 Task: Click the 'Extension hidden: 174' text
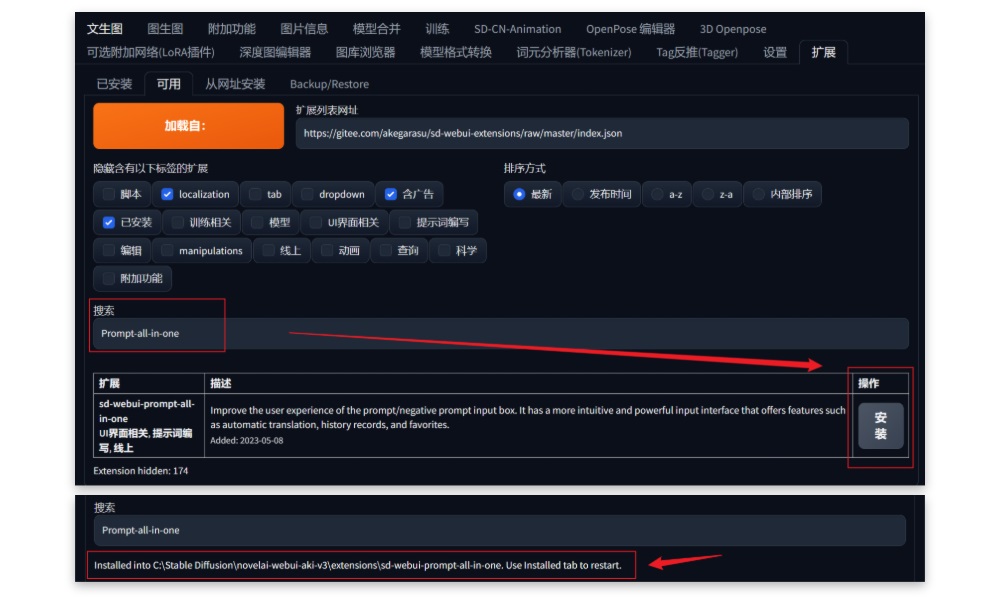[140, 471]
